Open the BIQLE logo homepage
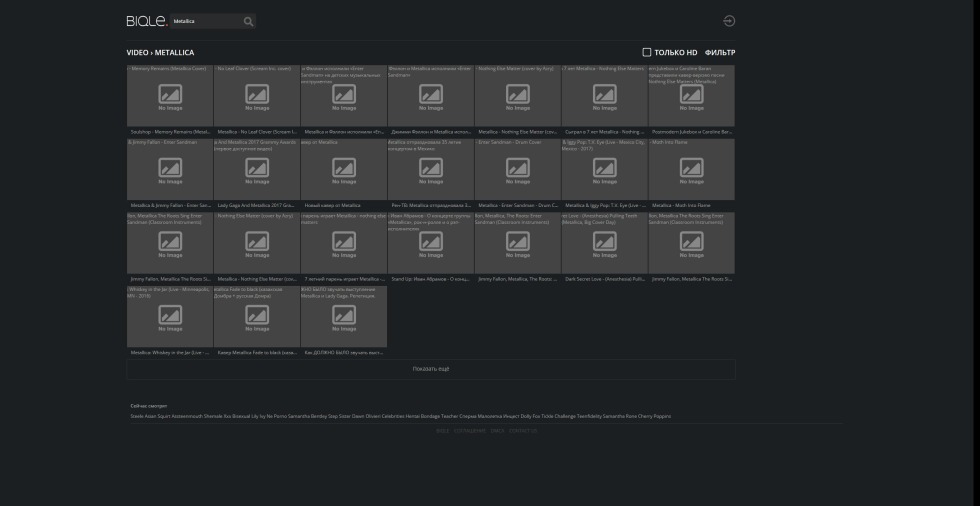This screenshot has width=980, height=506. 146,21
